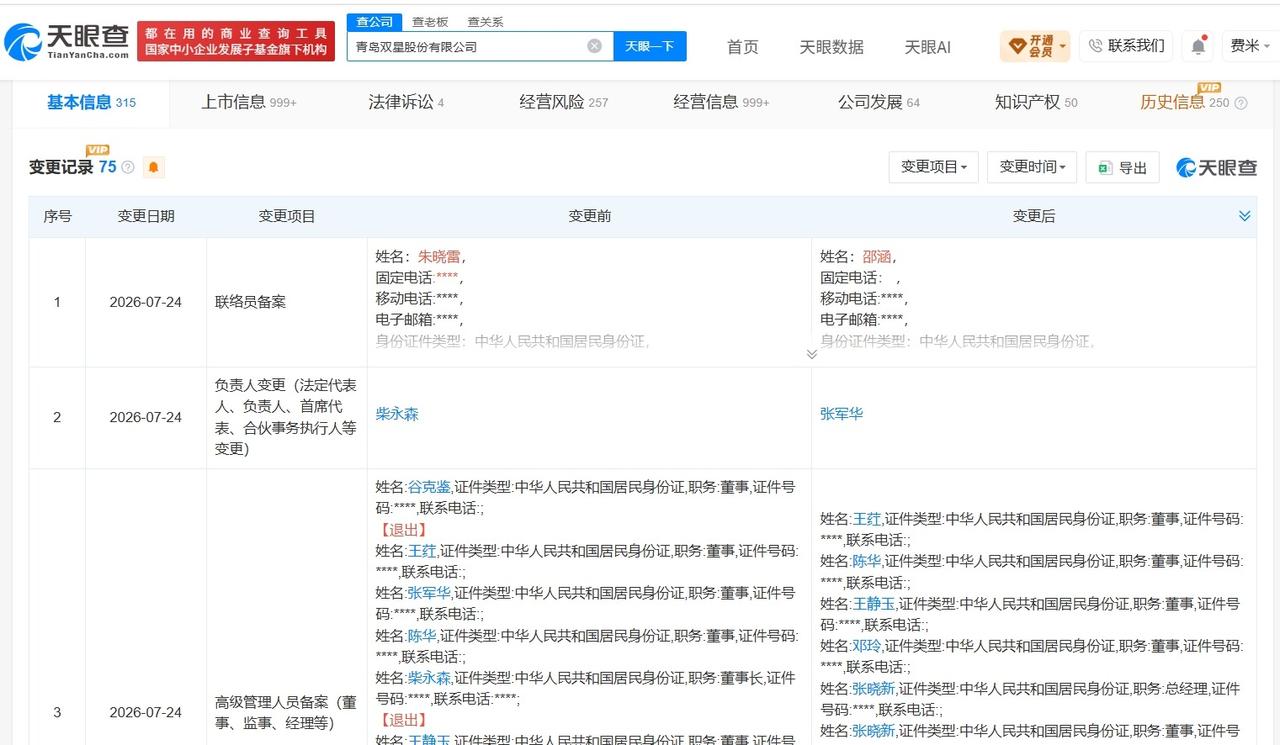
Task: Click the 联系我们 button
Action: 1126,46
